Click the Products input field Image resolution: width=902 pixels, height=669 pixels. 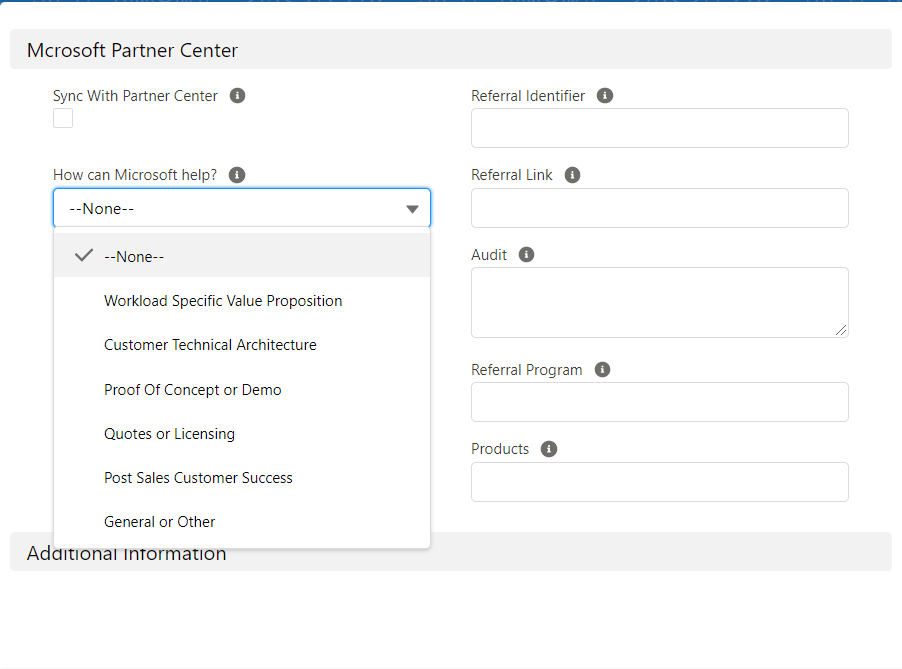[x=659, y=482]
